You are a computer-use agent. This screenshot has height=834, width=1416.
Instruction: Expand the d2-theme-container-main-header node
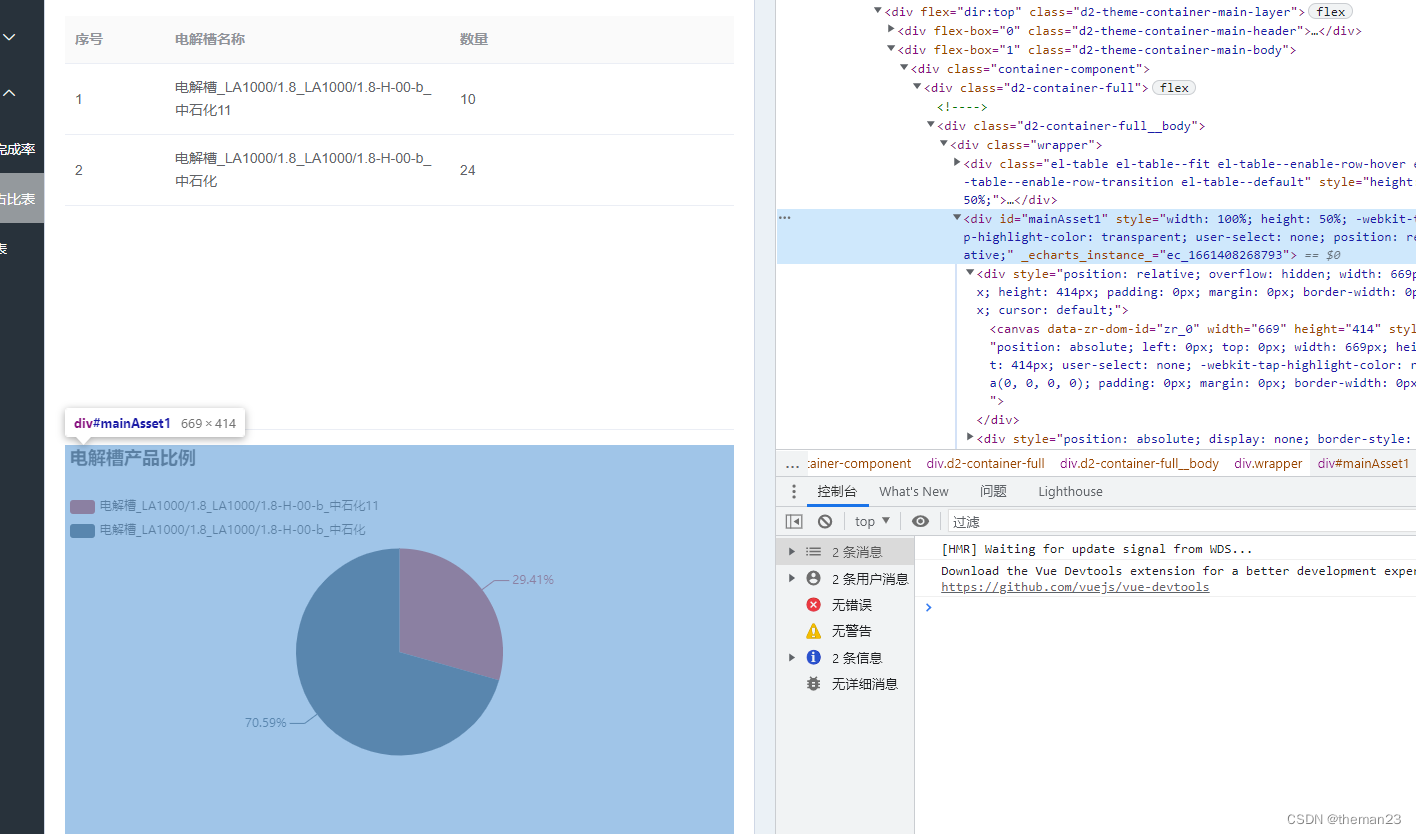tap(891, 30)
